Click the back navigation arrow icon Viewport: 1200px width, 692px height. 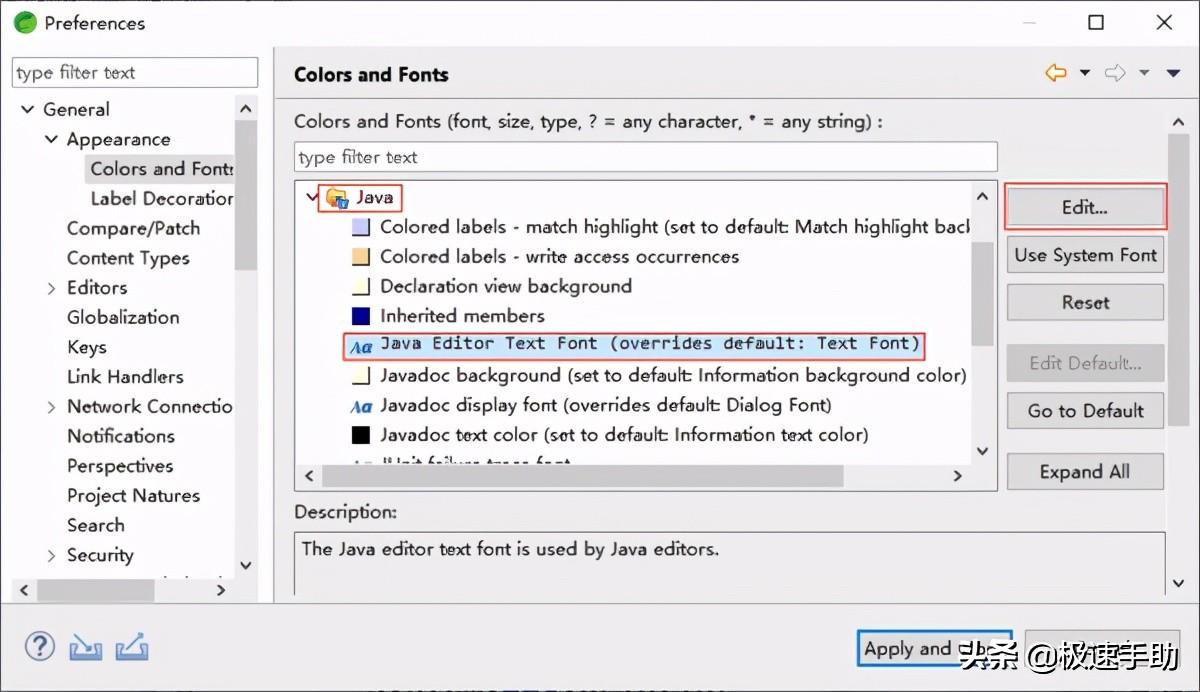(x=1055, y=73)
